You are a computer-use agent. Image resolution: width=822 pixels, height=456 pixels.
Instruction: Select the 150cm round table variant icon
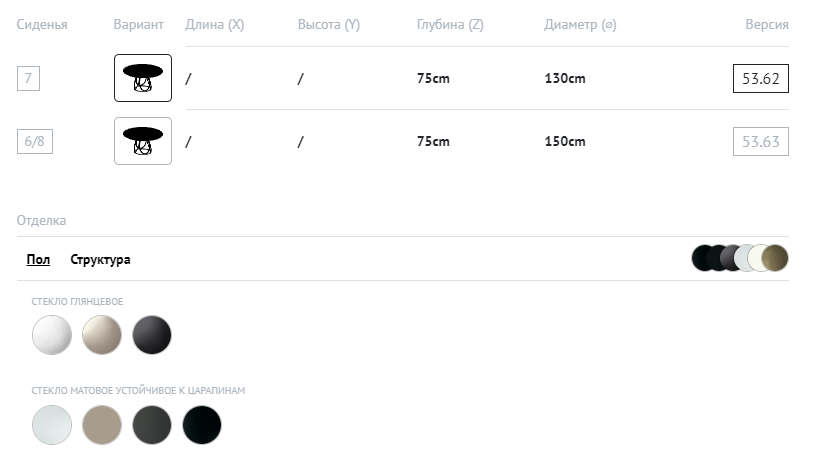(143, 141)
